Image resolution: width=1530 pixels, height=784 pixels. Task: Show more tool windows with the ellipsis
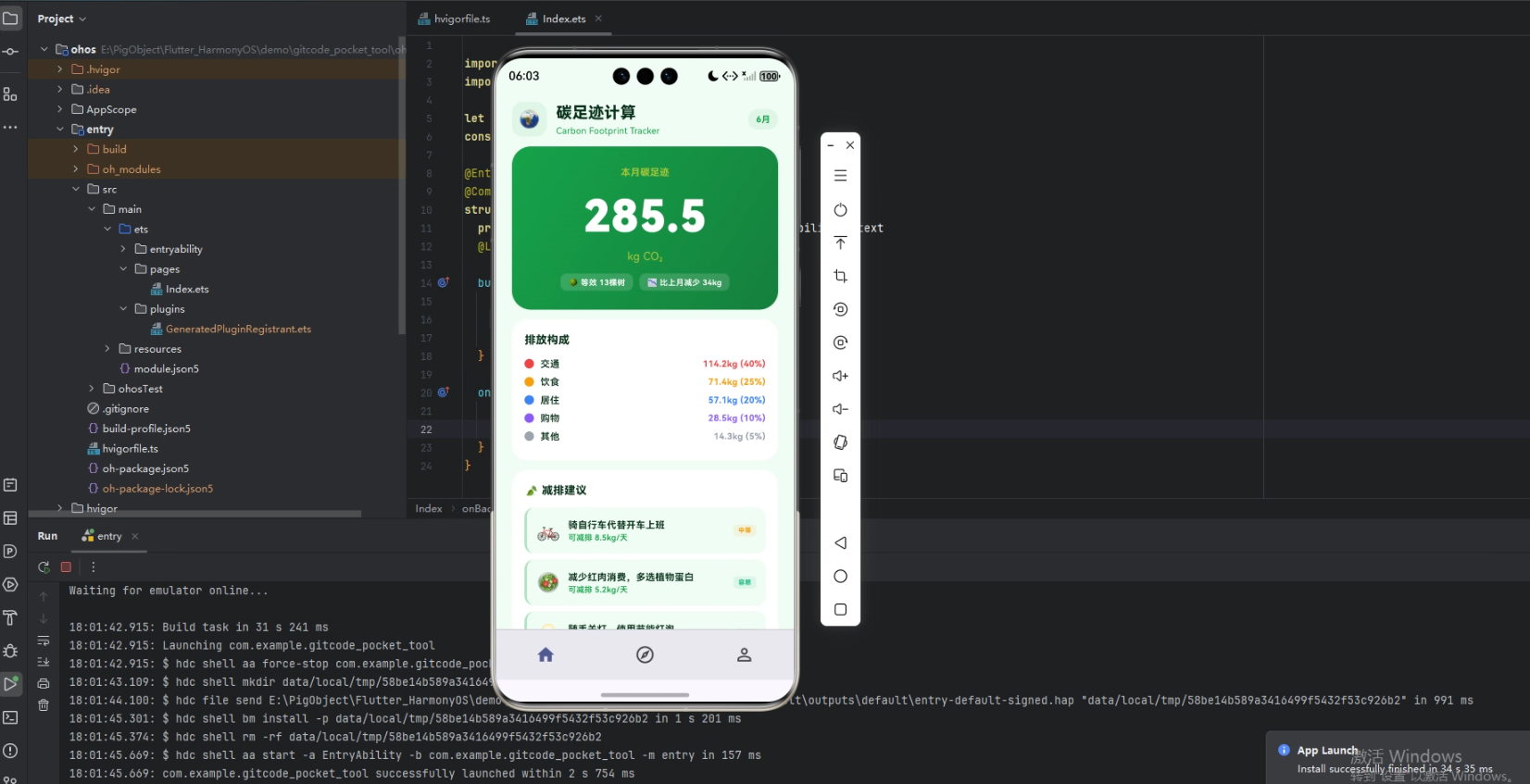10,127
